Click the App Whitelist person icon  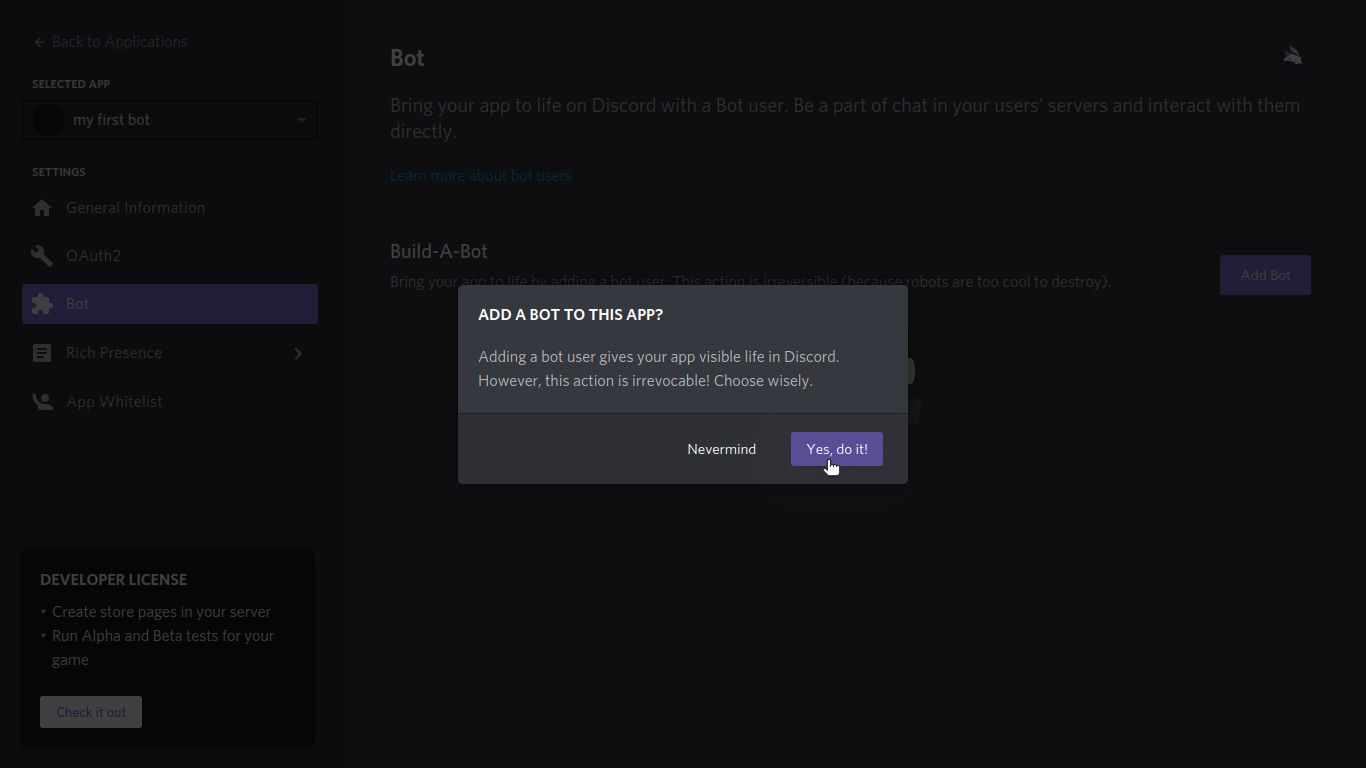point(42,402)
